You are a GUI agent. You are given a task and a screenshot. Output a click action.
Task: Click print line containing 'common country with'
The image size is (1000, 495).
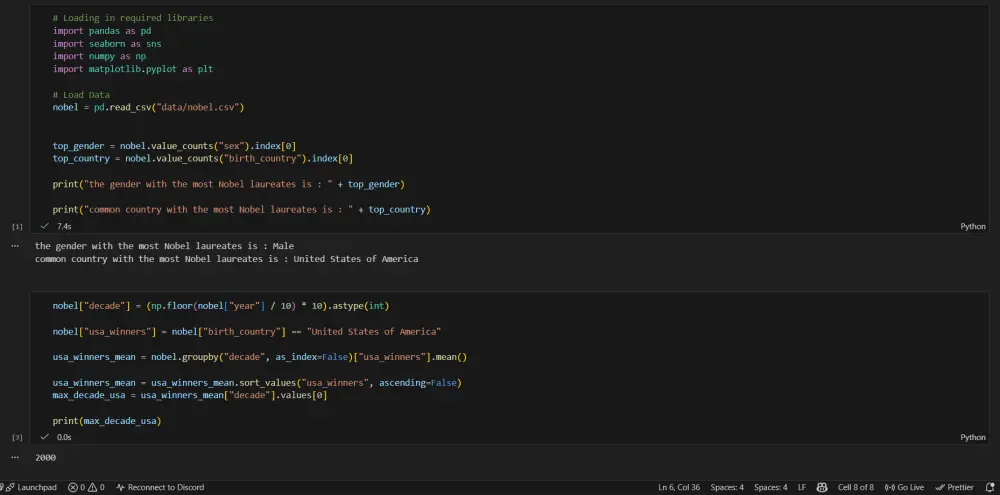coord(242,209)
